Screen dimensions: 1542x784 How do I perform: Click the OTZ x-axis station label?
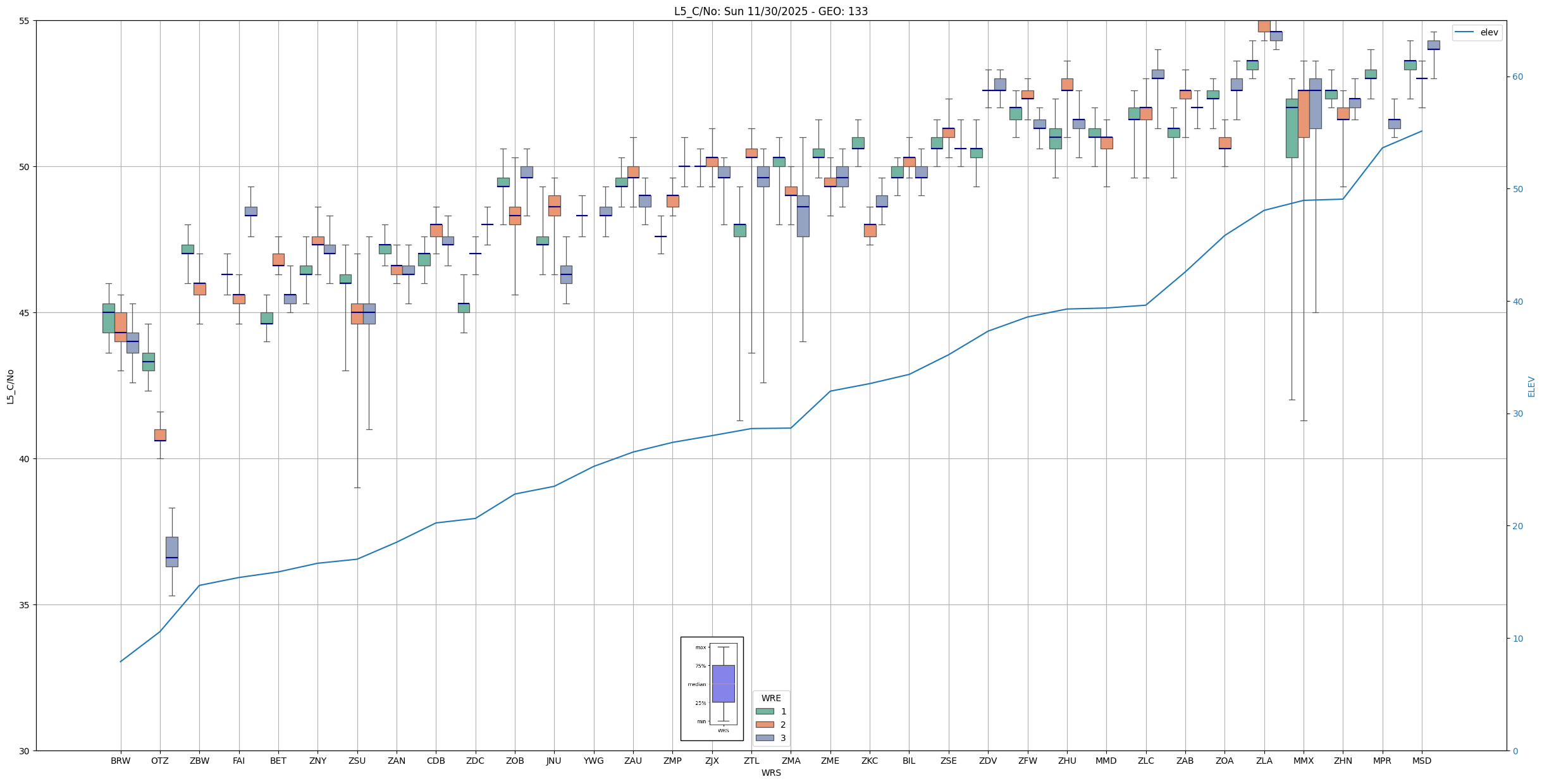click(160, 761)
